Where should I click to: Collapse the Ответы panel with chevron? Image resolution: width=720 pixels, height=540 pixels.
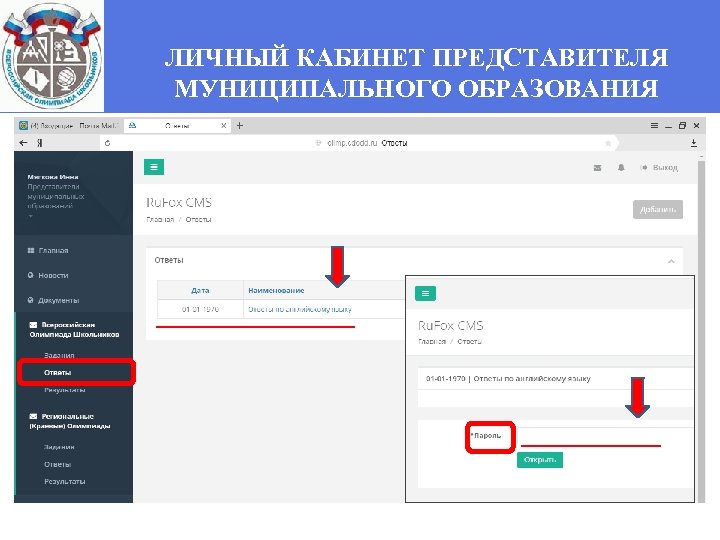(x=671, y=261)
